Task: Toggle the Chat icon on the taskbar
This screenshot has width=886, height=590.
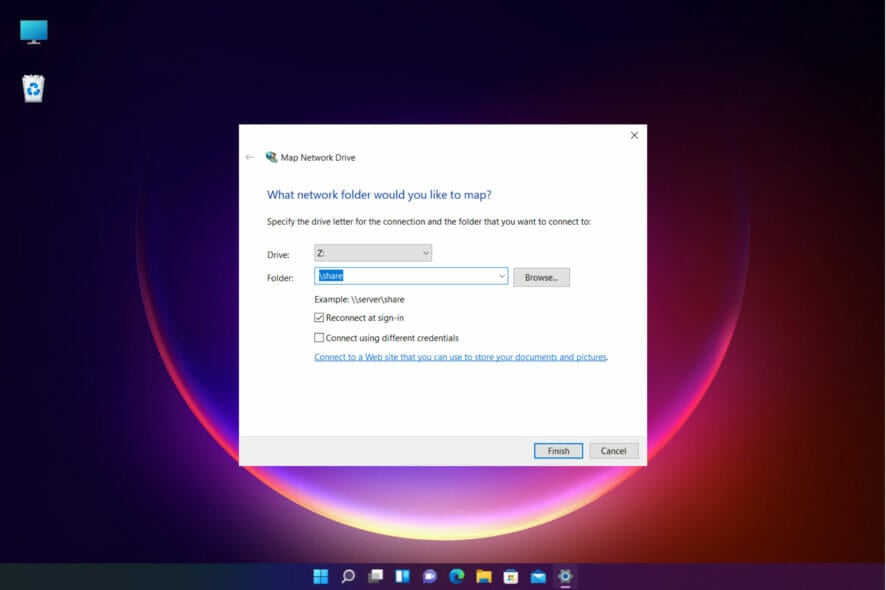Action: (x=430, y=576)
